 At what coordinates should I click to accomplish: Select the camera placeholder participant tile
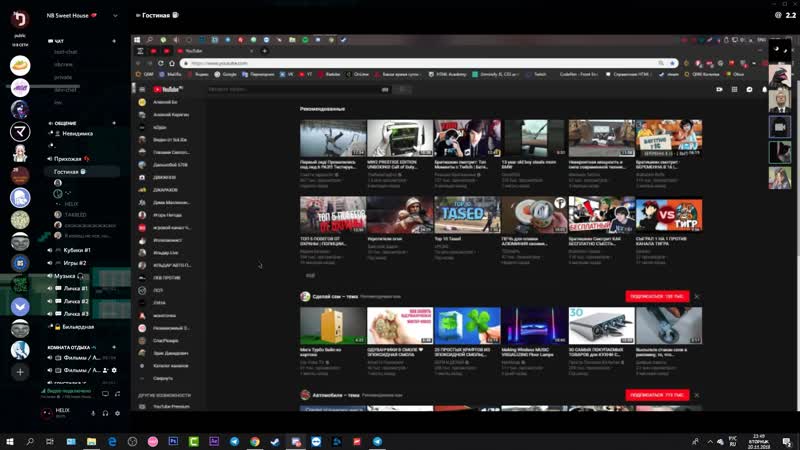click(780, 127)
